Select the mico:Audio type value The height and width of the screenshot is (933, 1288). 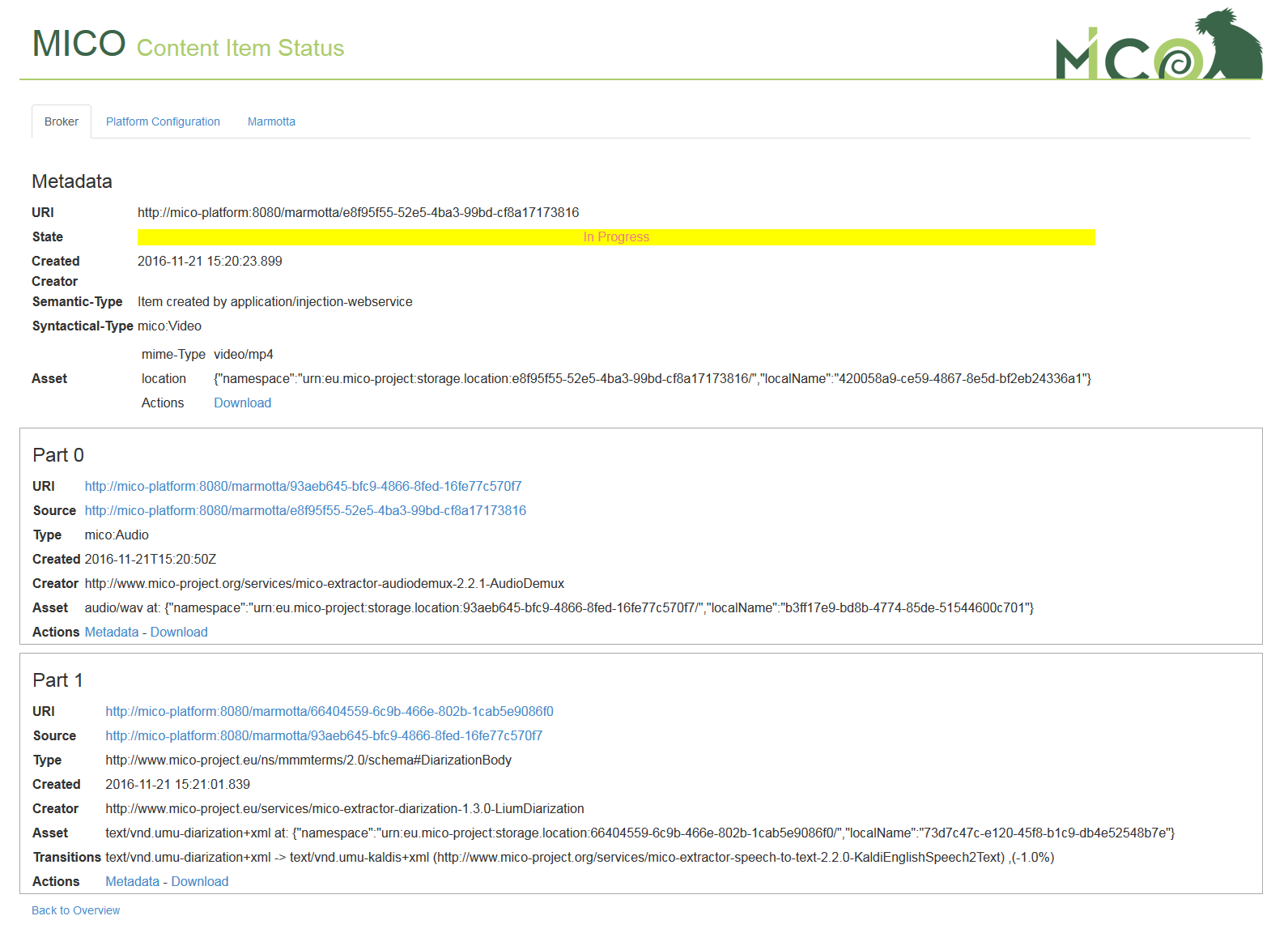click(x=117, y=535)
